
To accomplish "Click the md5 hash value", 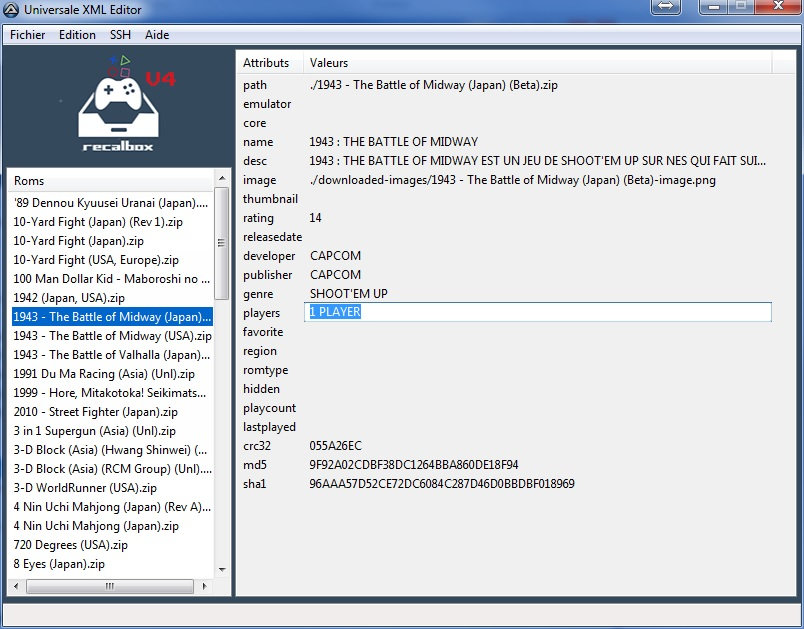I will [414, 464].
